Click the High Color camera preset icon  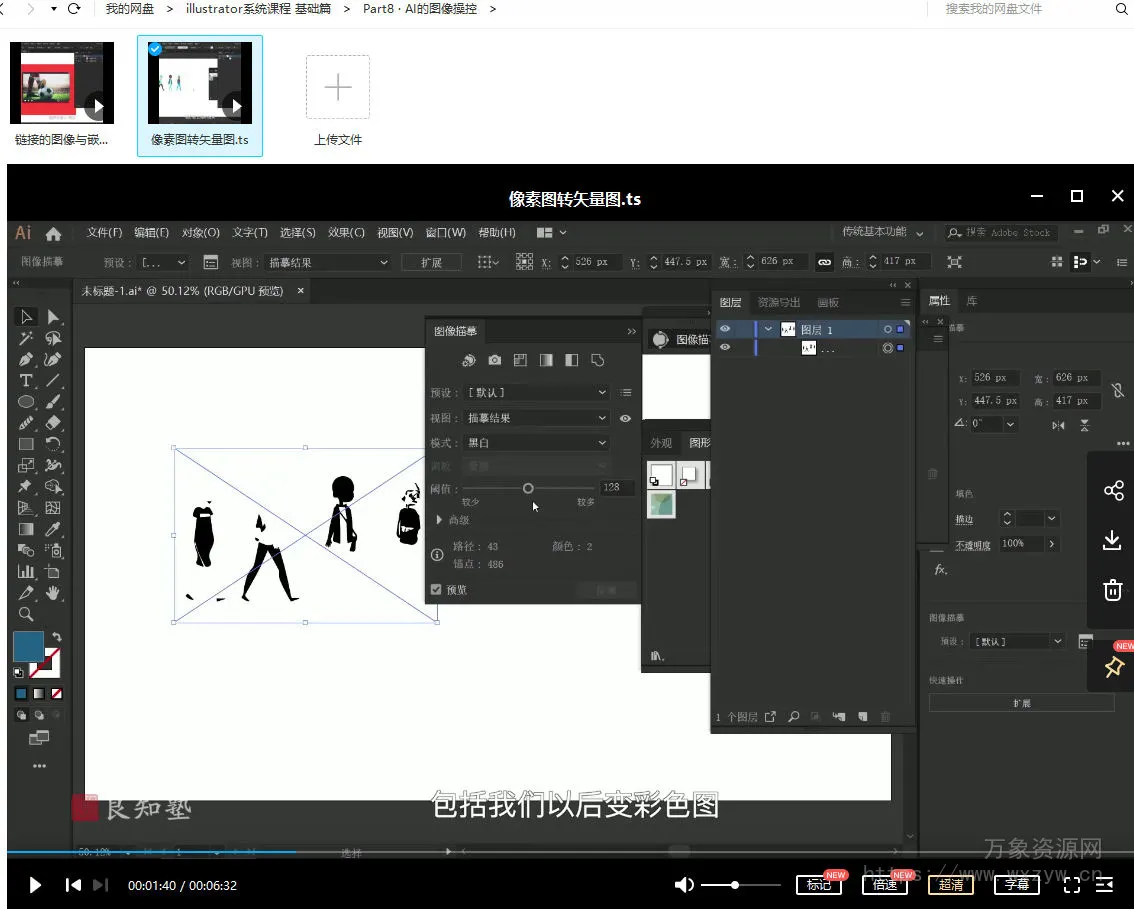(494, 360)
